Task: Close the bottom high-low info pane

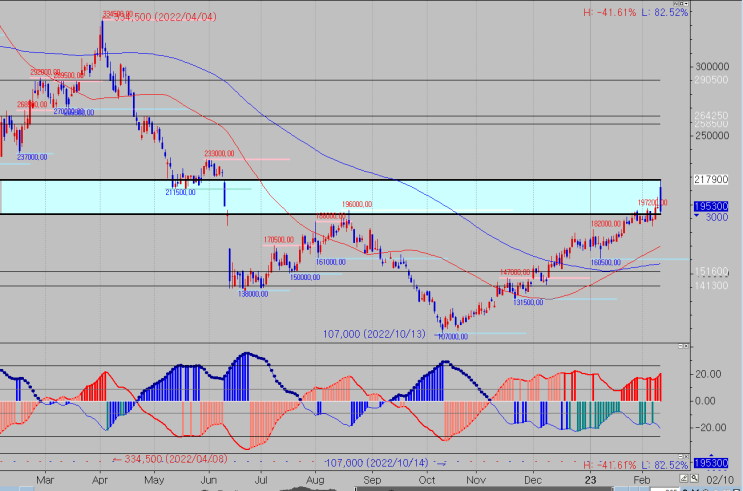Action: [686, 456]
